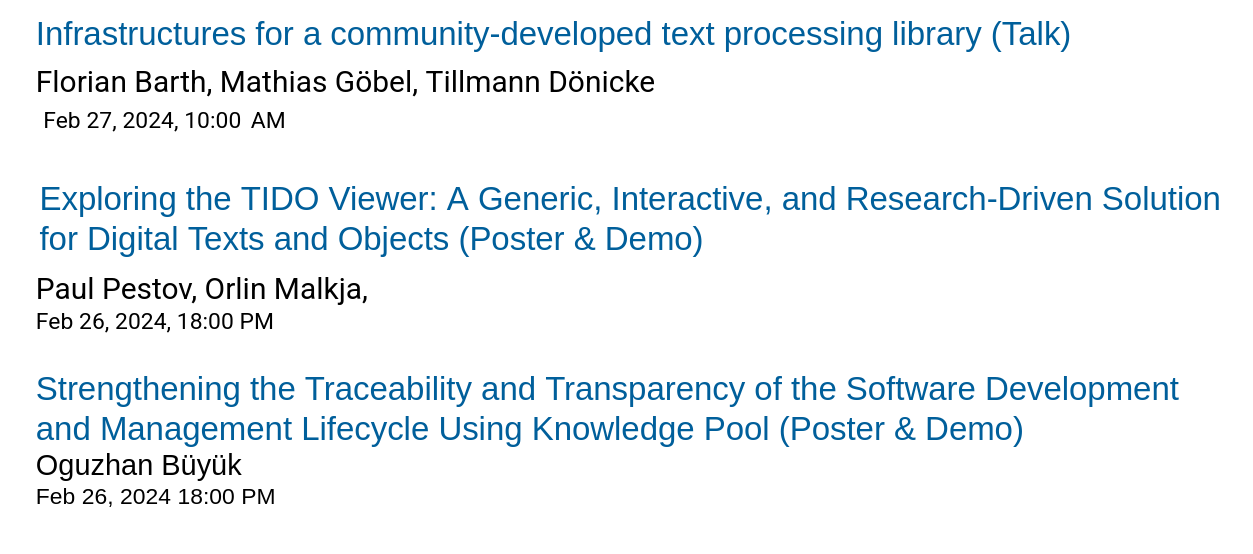Click author name Florian Barth
This screenshot has height=554, width=1253.
[121, 82]
